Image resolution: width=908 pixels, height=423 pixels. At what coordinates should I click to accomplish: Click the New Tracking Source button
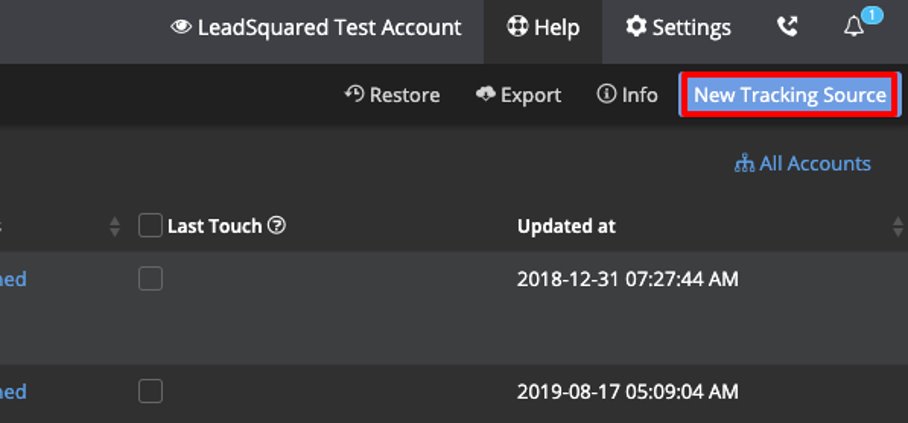[x=789, y=95]
